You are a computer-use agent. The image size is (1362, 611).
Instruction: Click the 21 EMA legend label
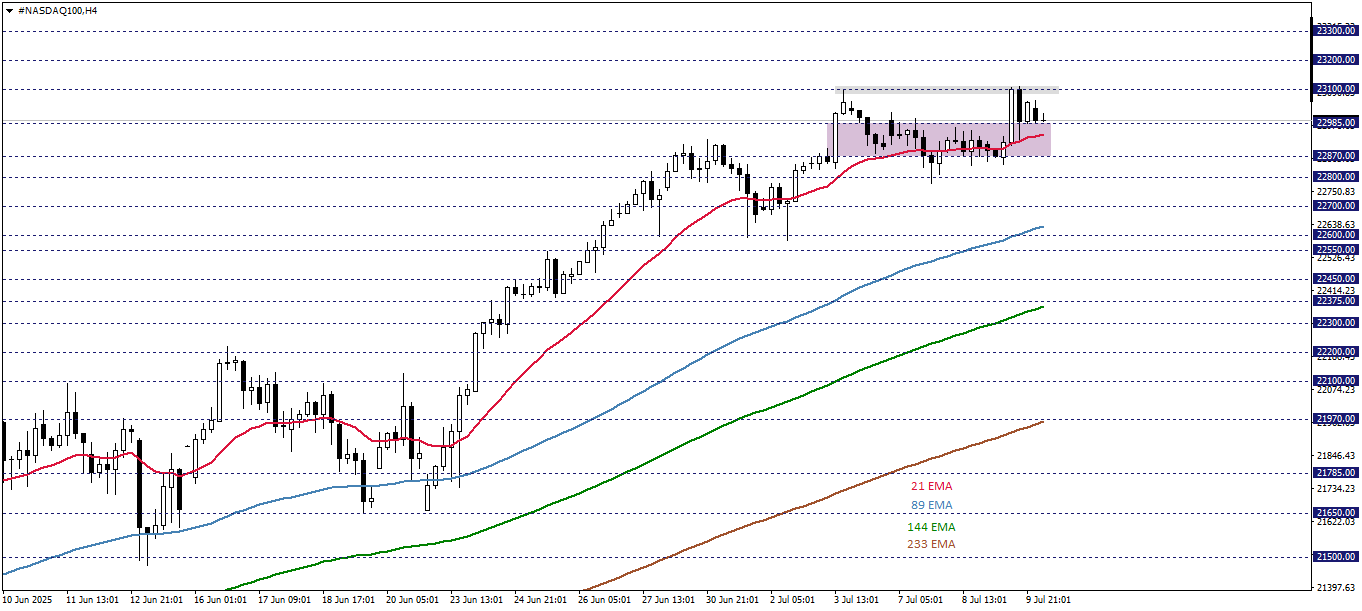(932, 486)
